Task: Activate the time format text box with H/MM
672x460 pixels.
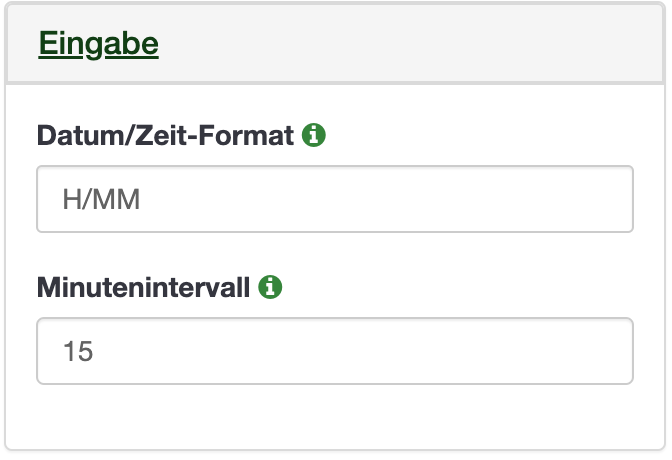Action: click(335, 199)
